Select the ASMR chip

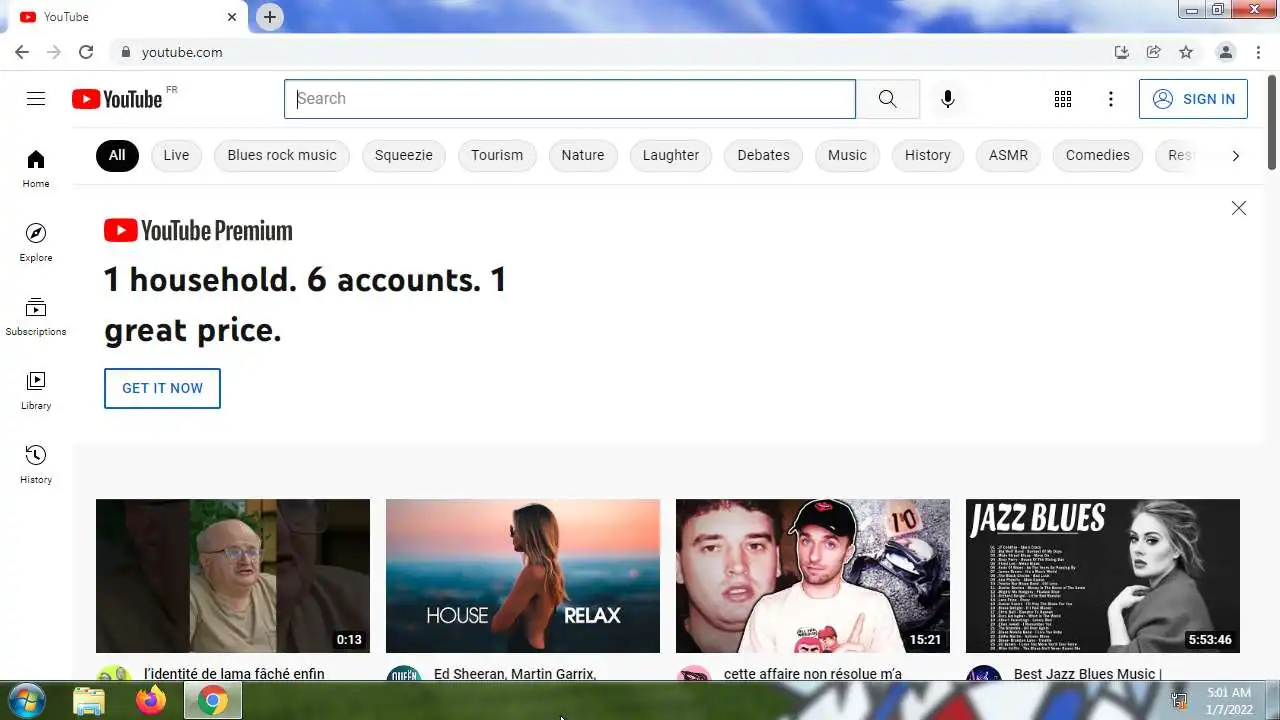pos(1008,155)
